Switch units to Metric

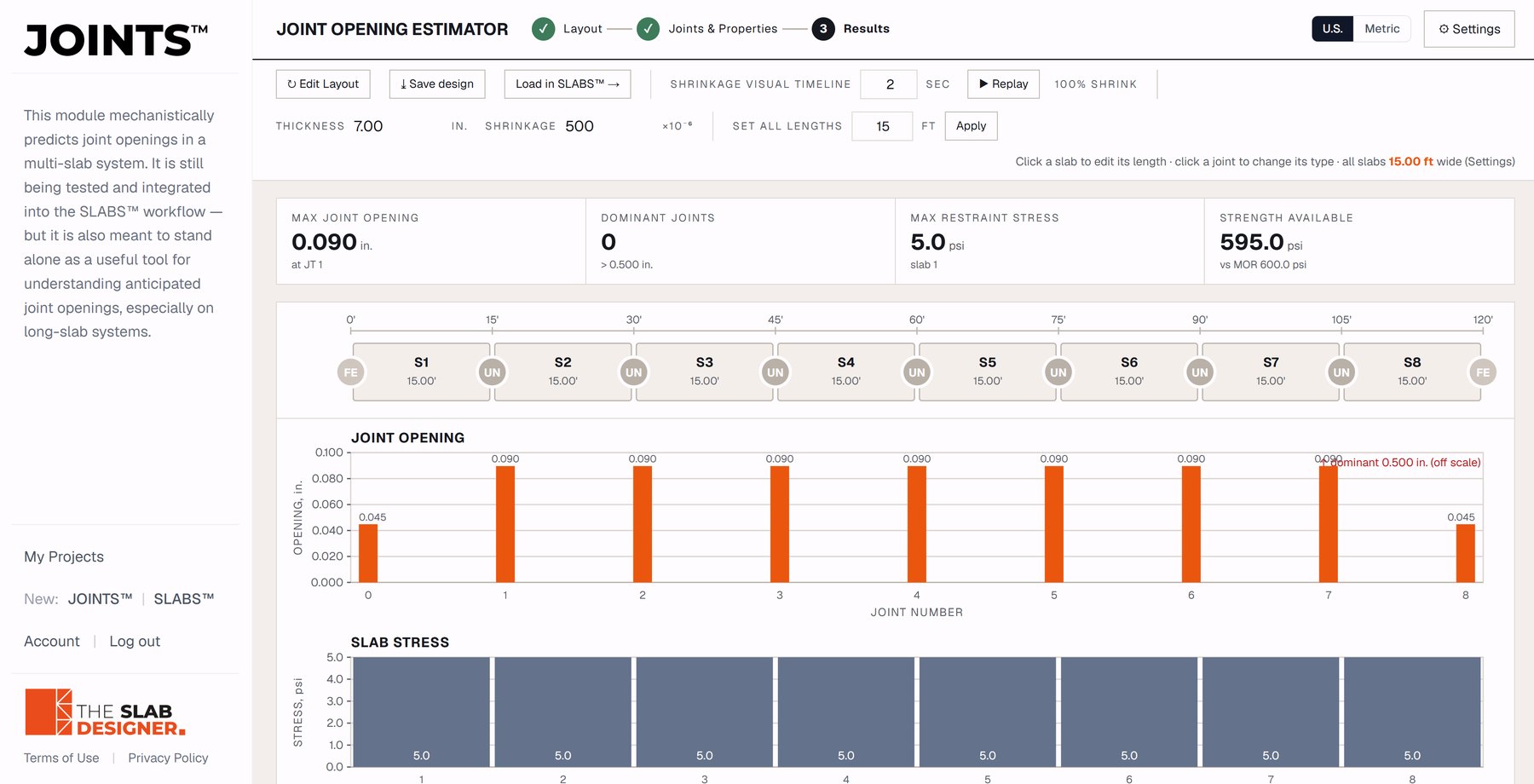pyautogui.click(x=1381, y=29)
